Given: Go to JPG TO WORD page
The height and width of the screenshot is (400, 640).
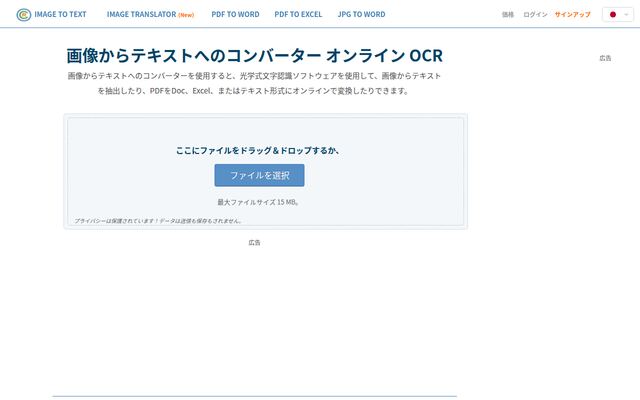Looking at the screenshot, I should pos(361,14).
